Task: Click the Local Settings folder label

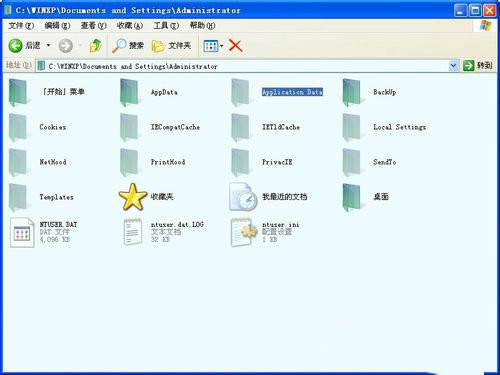Action: [400, 127]
